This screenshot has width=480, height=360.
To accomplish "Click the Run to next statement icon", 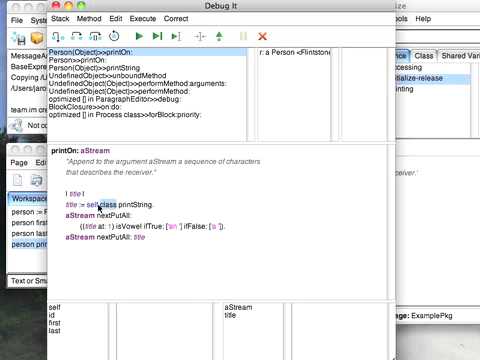I will click(157, 36).
